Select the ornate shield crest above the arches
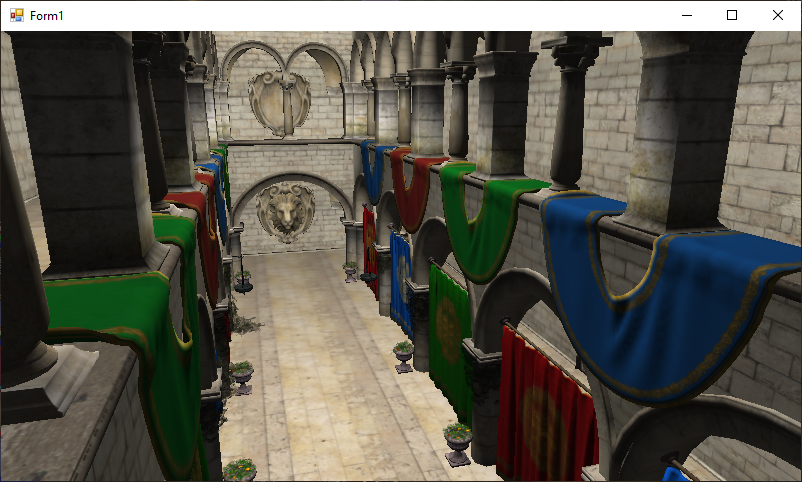Image resolution: width=802 pixels, height=482 pixels. pyautogui.click(x=279, y=100)
